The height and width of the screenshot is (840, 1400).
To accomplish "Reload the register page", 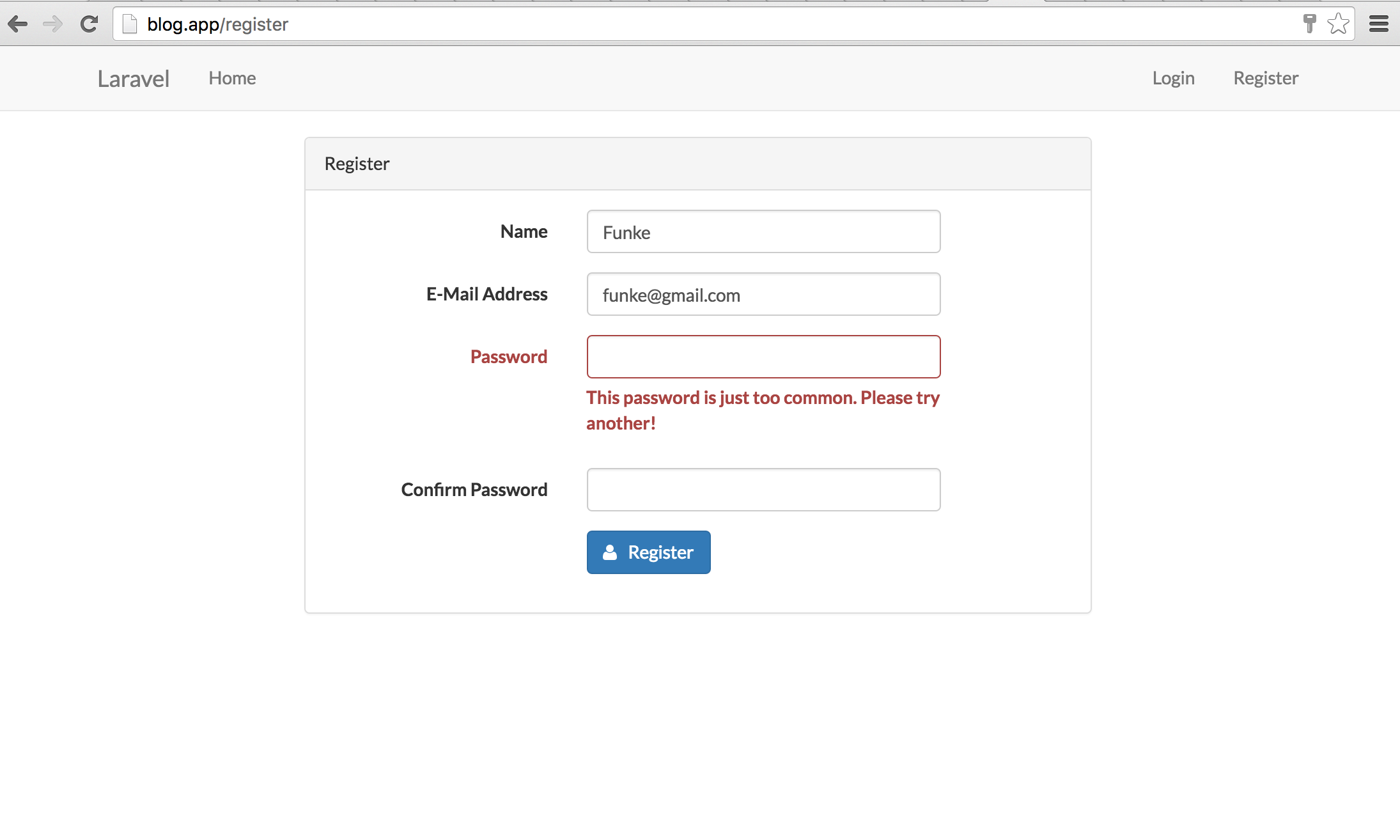I will point(89,24).
